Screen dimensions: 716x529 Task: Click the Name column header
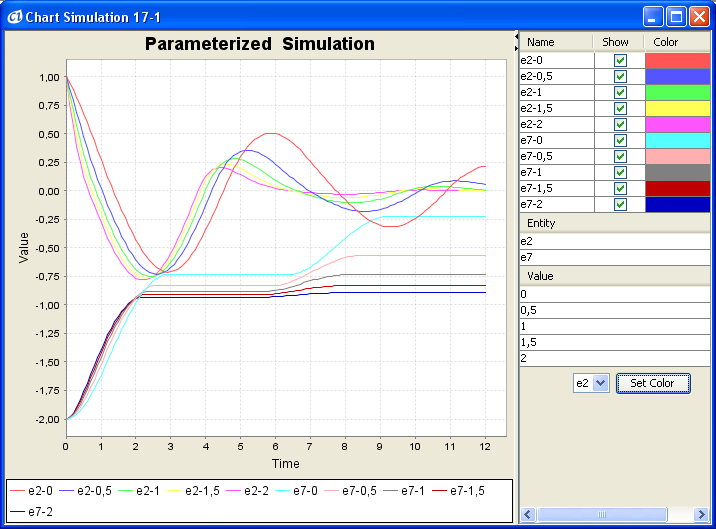tap(556, 42)
